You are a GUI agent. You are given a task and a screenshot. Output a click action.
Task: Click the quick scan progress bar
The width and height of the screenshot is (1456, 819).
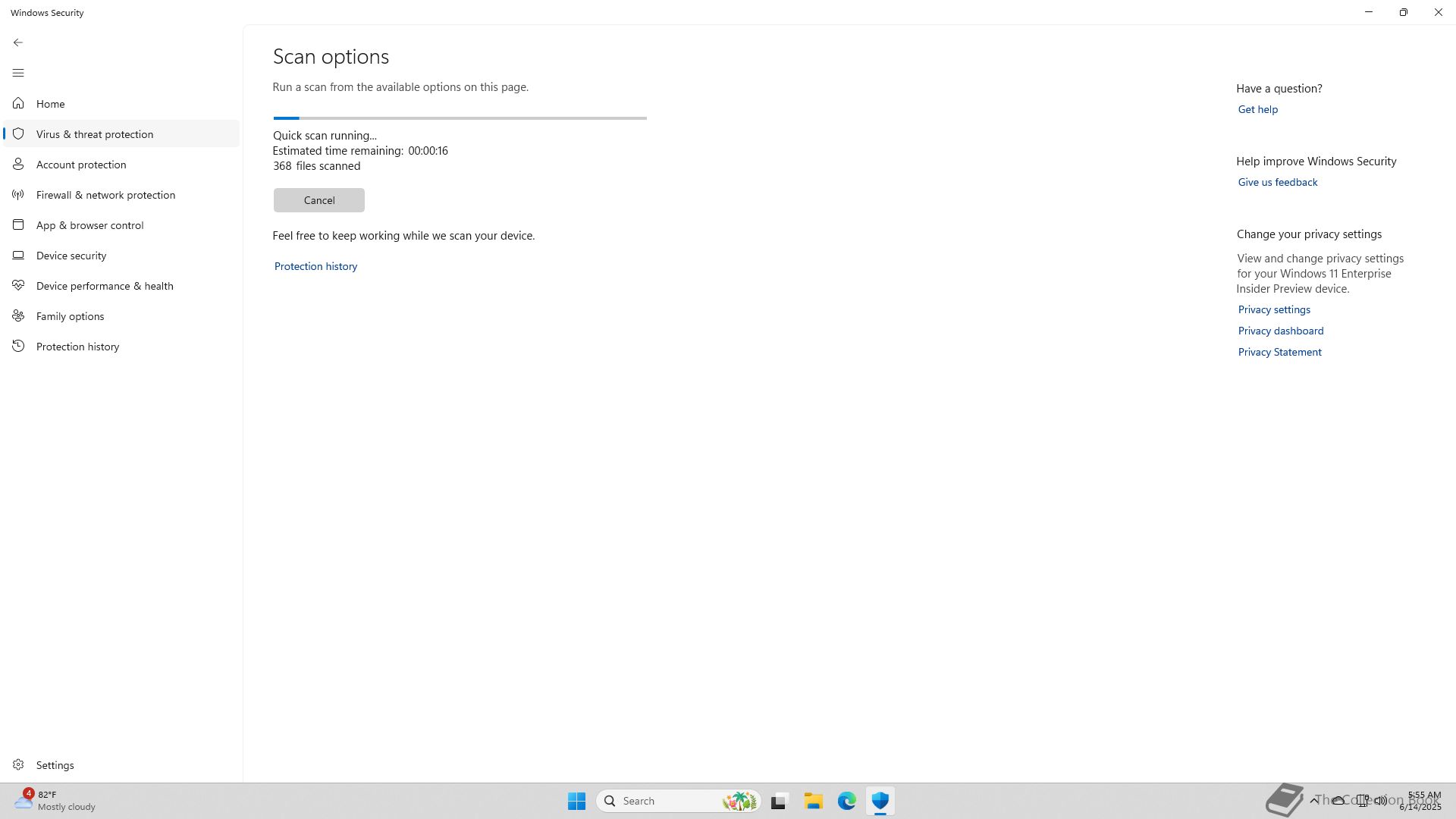[x=460, y=118]
